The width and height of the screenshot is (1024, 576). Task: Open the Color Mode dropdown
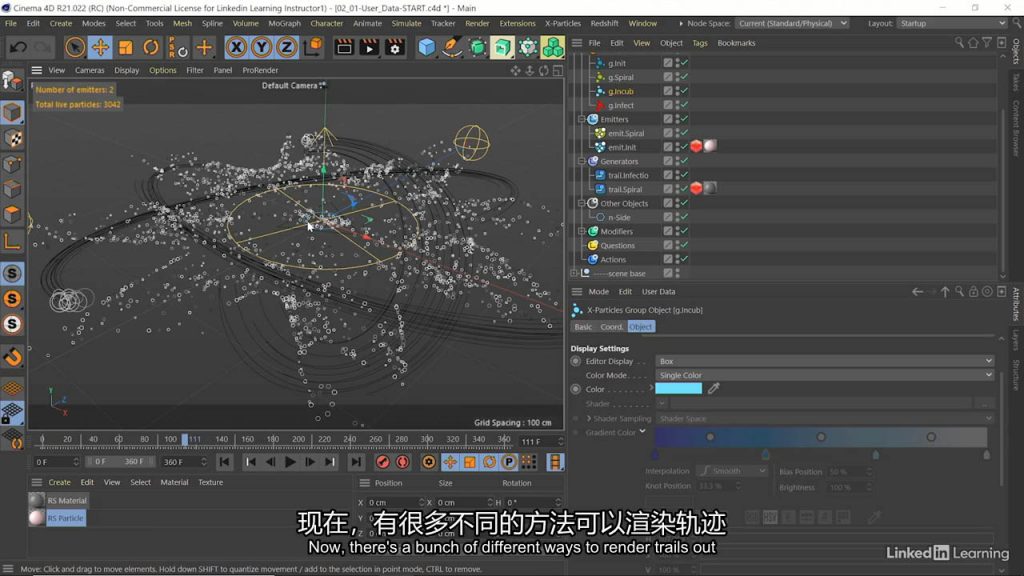coord(825,375)
